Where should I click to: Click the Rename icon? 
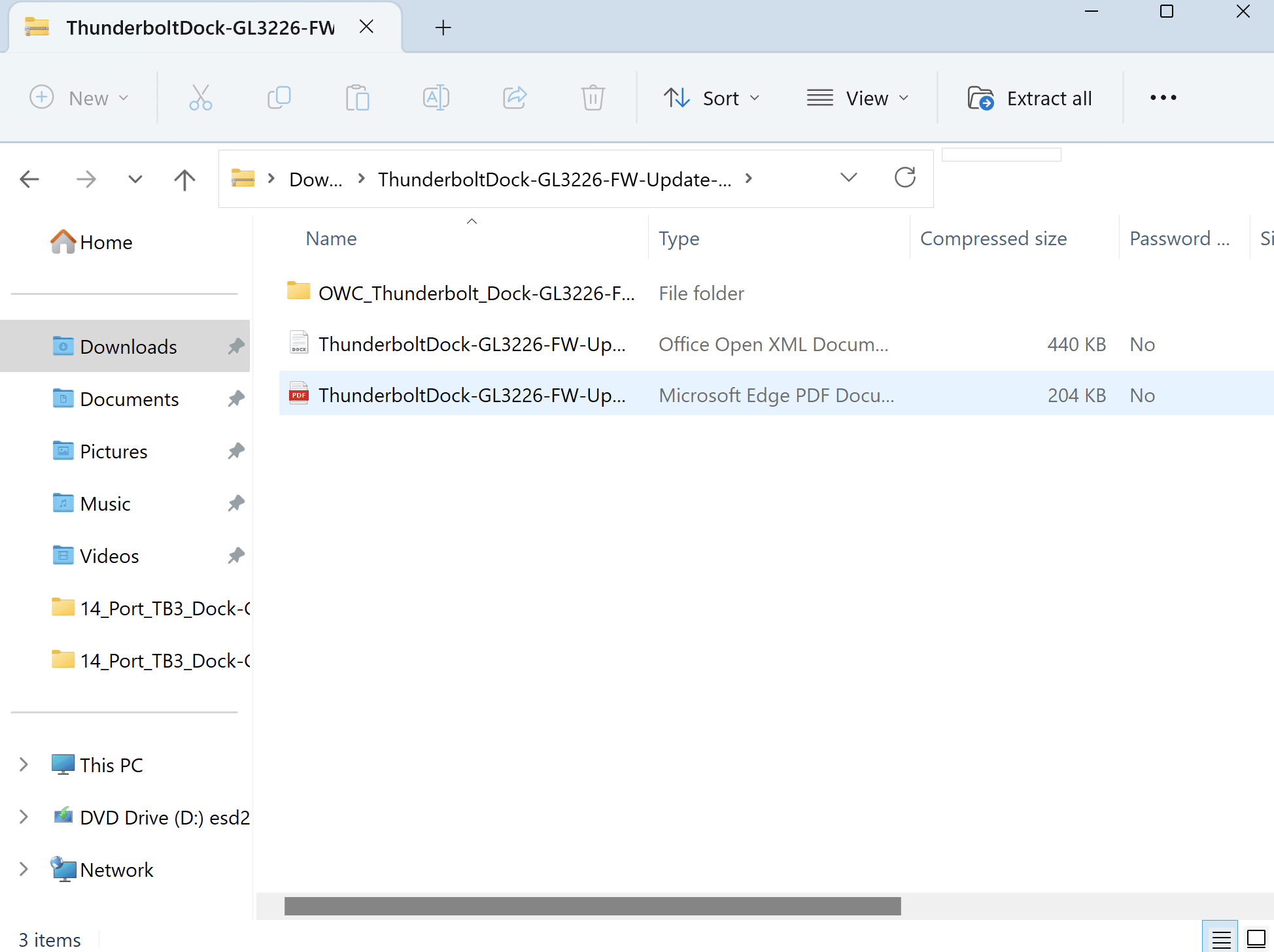(436, 98)
